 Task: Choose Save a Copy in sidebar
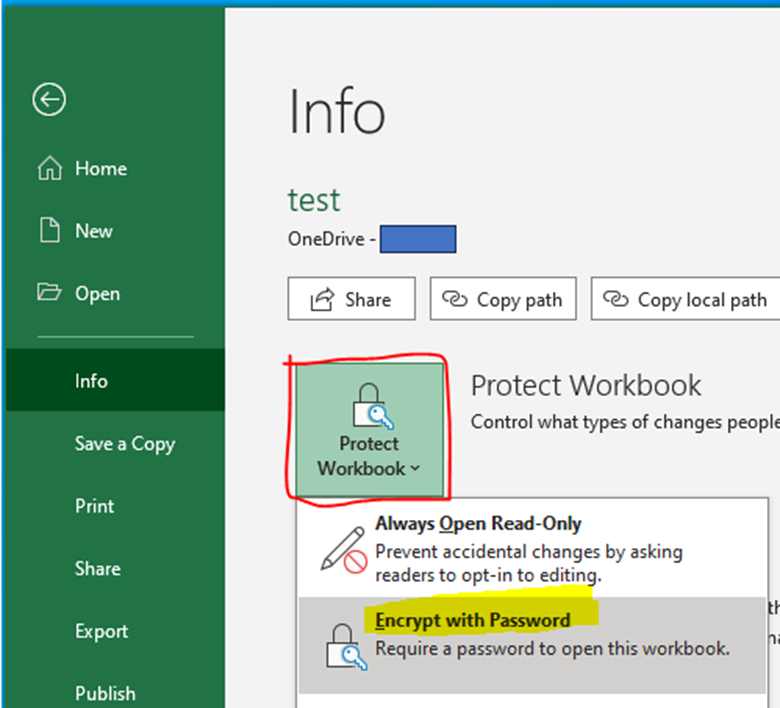coord(115,443)
